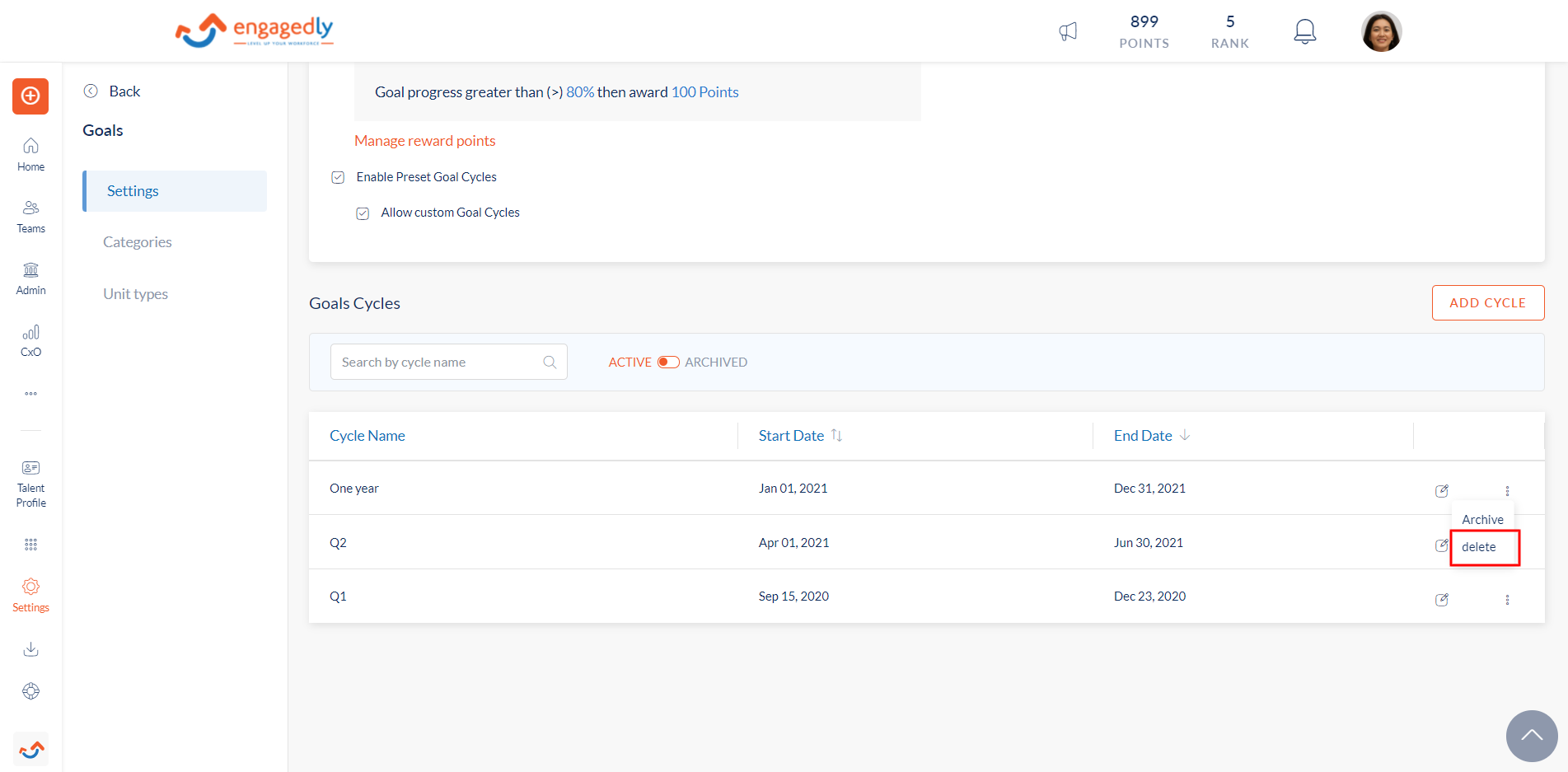
Task: Click the Engagedly mini logo at sidebar bottom
Action: click(31, 750)
